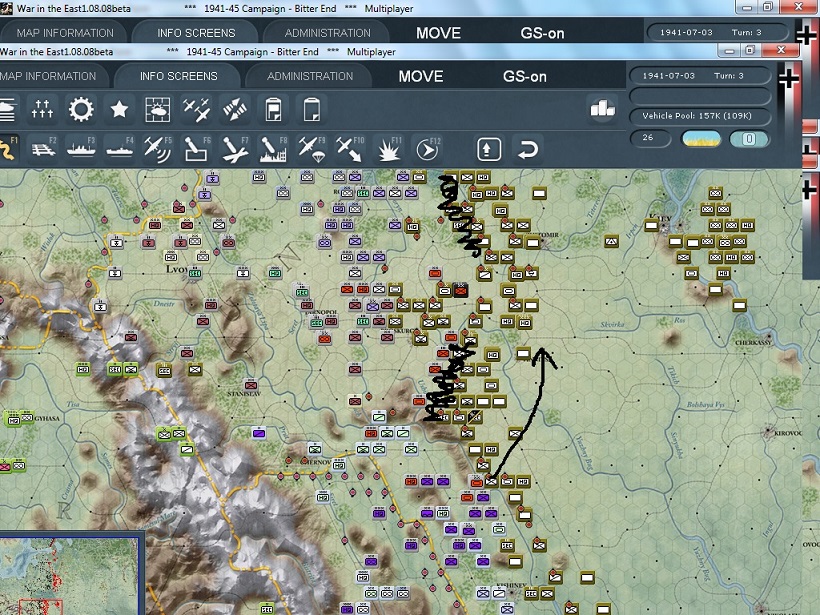Click F12 end turn icon
820x615 pixels.
pos(427,149)
